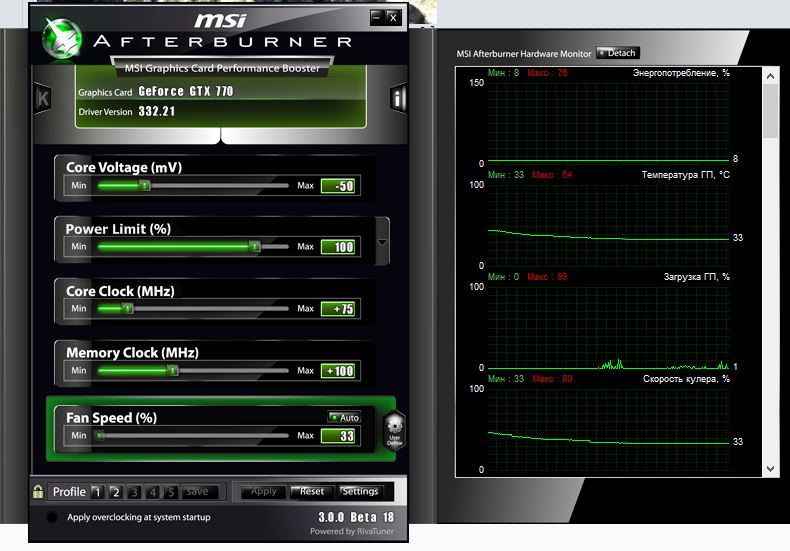
Task: Toggle Auto fan speed mode
Action: (344, 418)
